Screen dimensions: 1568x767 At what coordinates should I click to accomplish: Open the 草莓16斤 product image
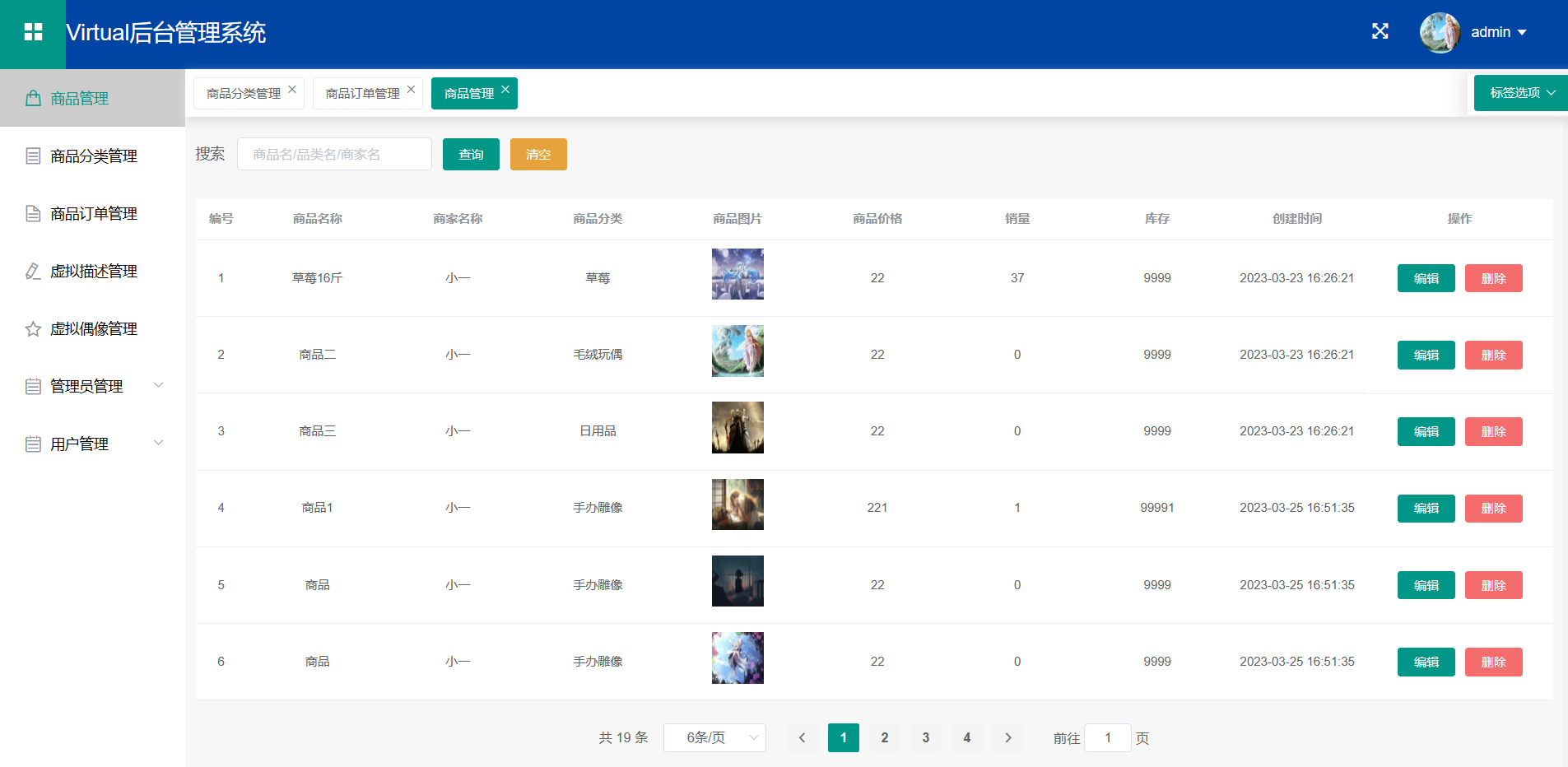click(737, 274)
